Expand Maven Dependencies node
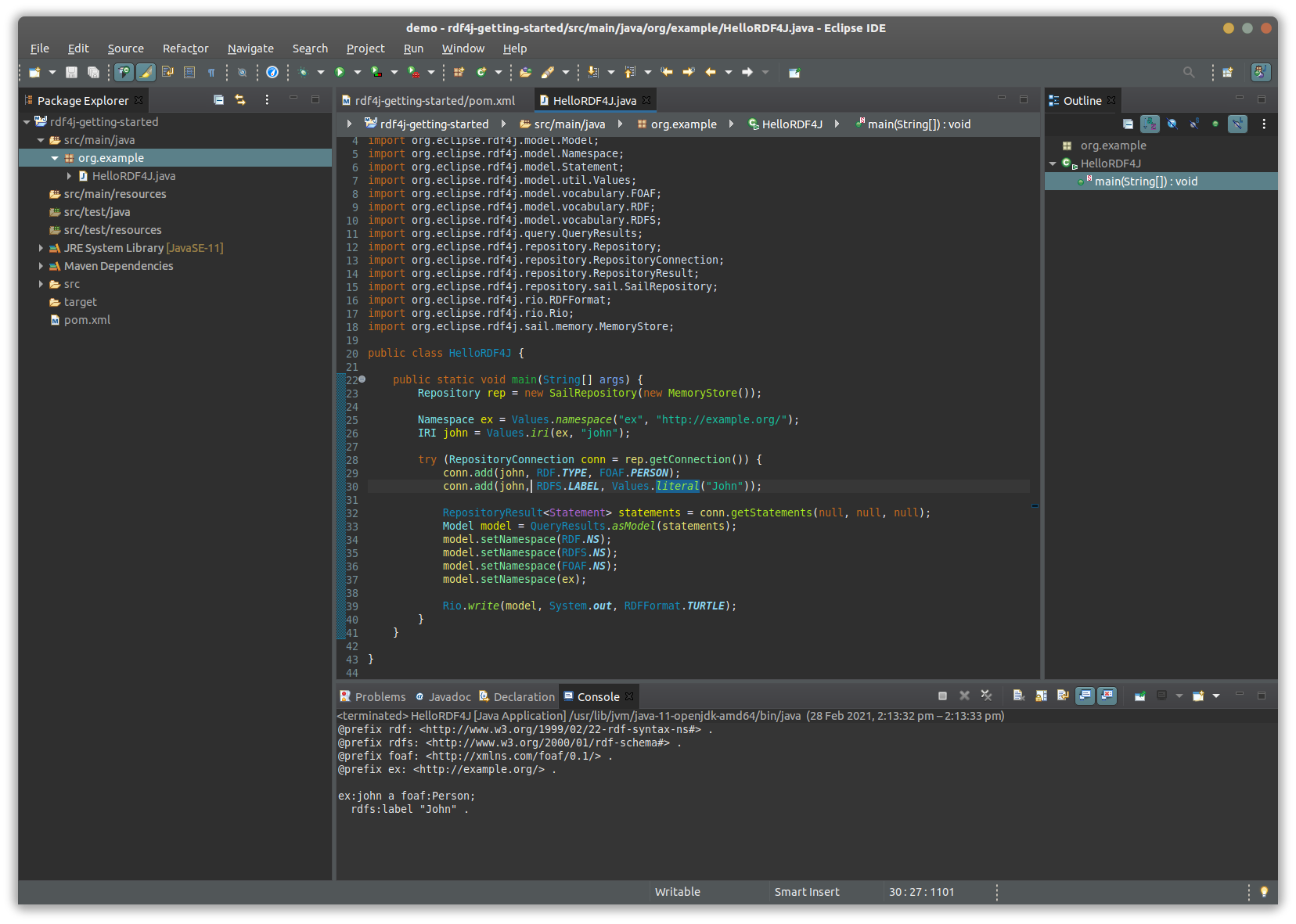The height and width of the screenshot is (924, 1296). pyautogui.click(x=41, y=266)
